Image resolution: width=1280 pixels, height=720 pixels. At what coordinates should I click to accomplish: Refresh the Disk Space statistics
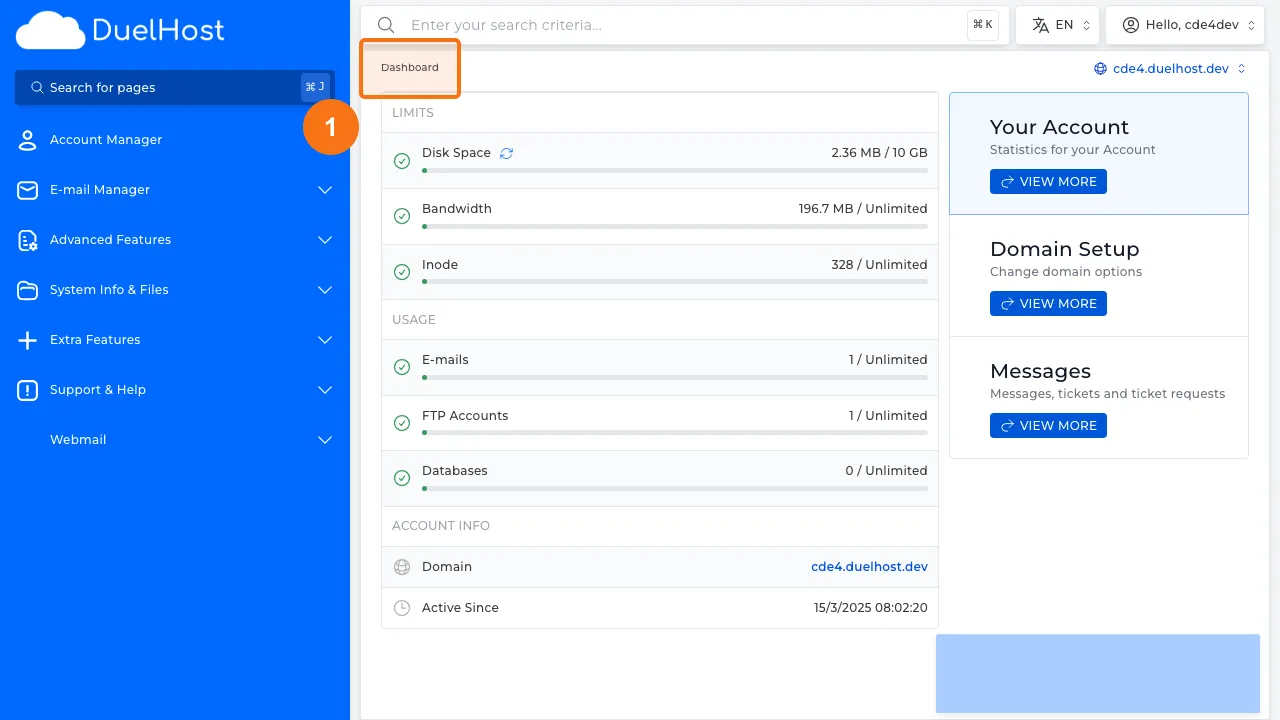(x=506, y=152)
